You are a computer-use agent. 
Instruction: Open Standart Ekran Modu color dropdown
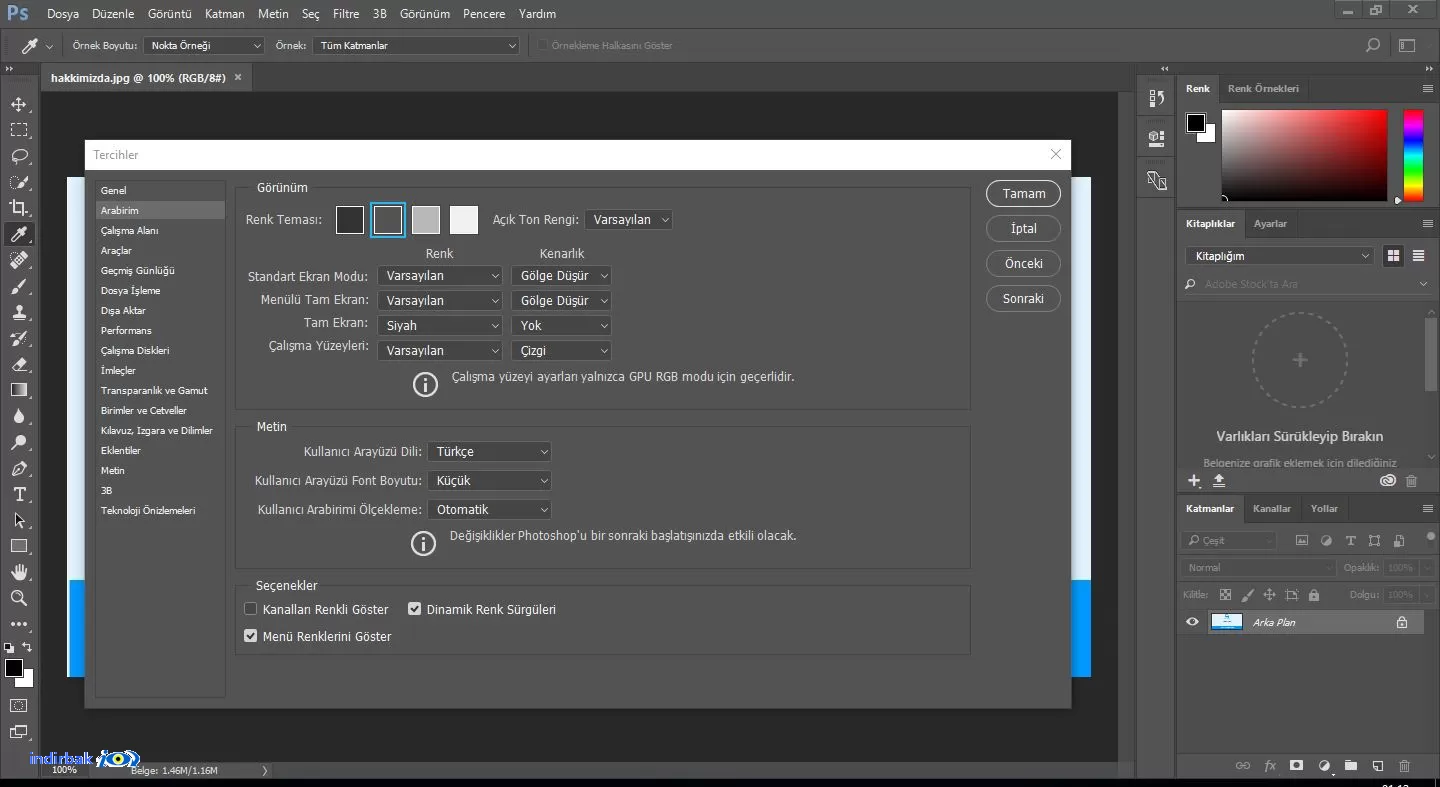click(x=440, y=275)
